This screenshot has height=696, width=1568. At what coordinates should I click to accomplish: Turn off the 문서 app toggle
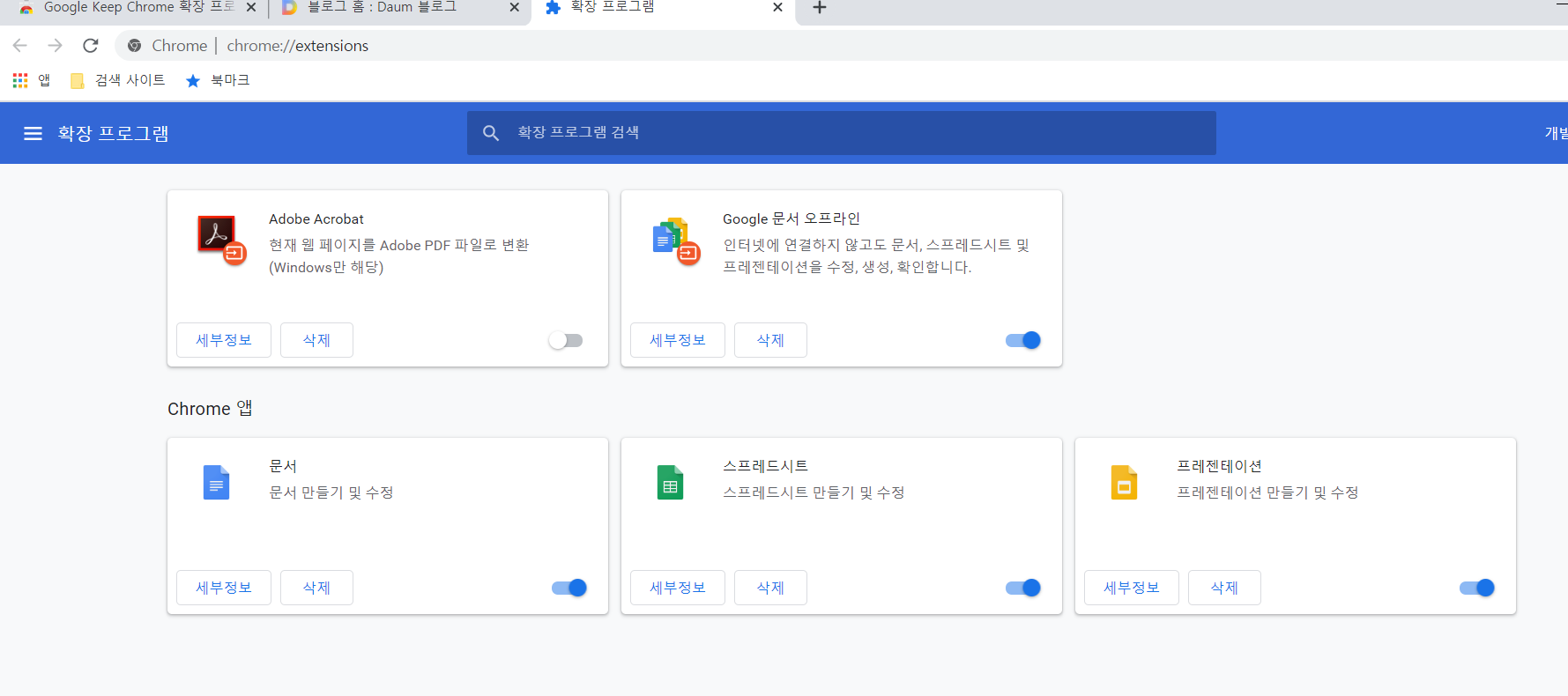[569, 588]
